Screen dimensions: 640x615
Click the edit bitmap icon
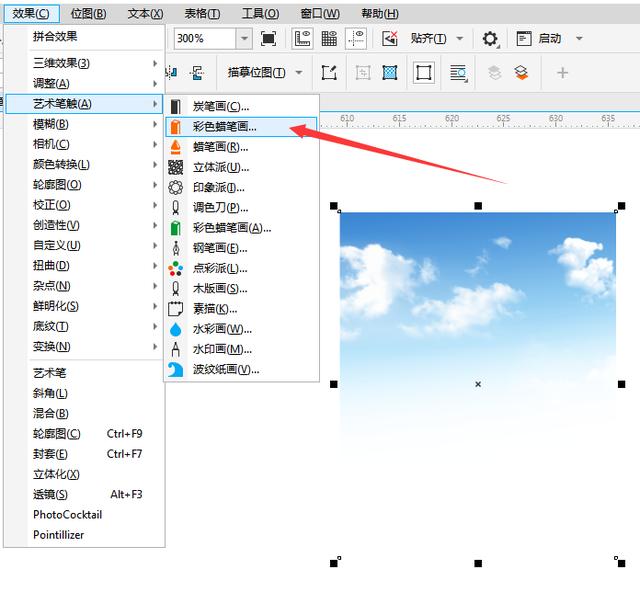coord(329,73)
